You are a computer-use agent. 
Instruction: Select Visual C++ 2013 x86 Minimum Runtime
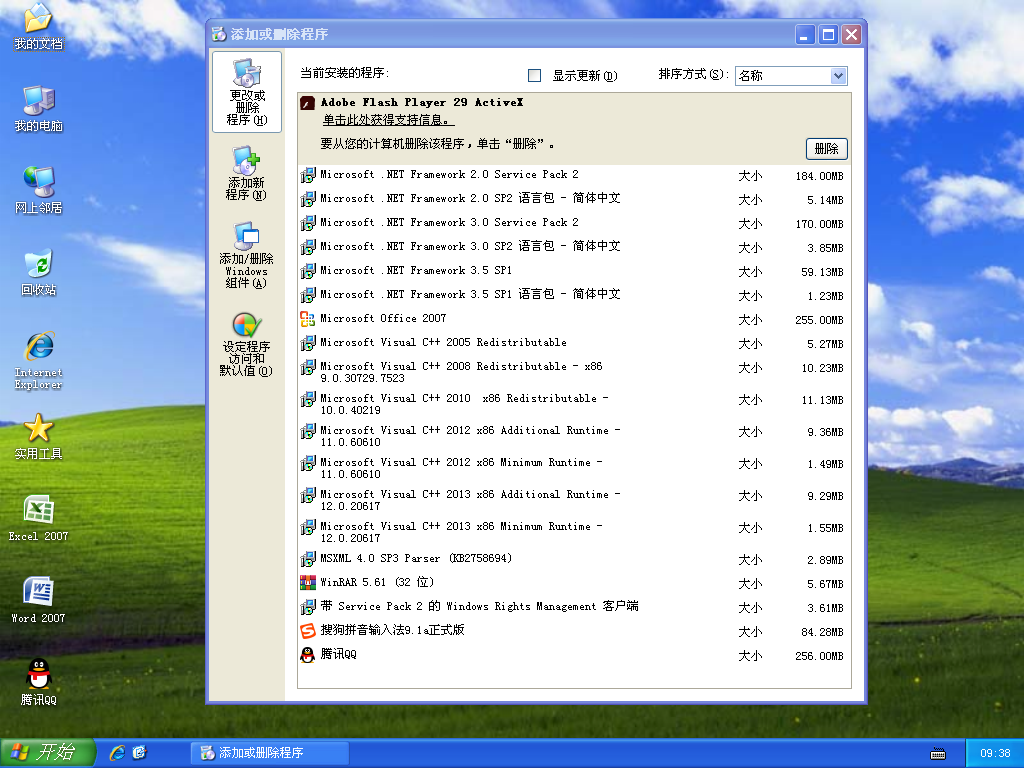pos(574,532)
